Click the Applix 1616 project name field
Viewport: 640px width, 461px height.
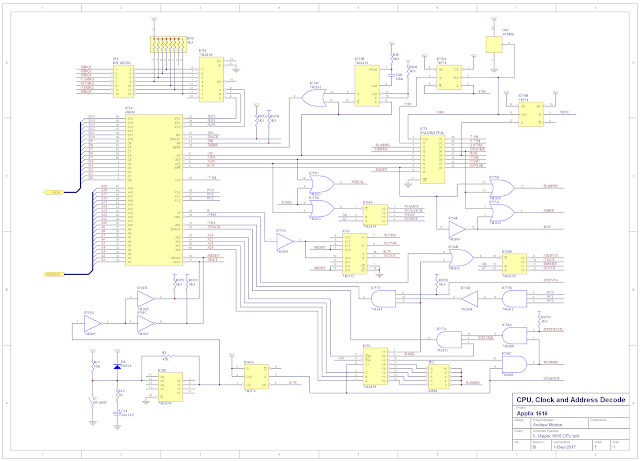(x=532, y=413)
